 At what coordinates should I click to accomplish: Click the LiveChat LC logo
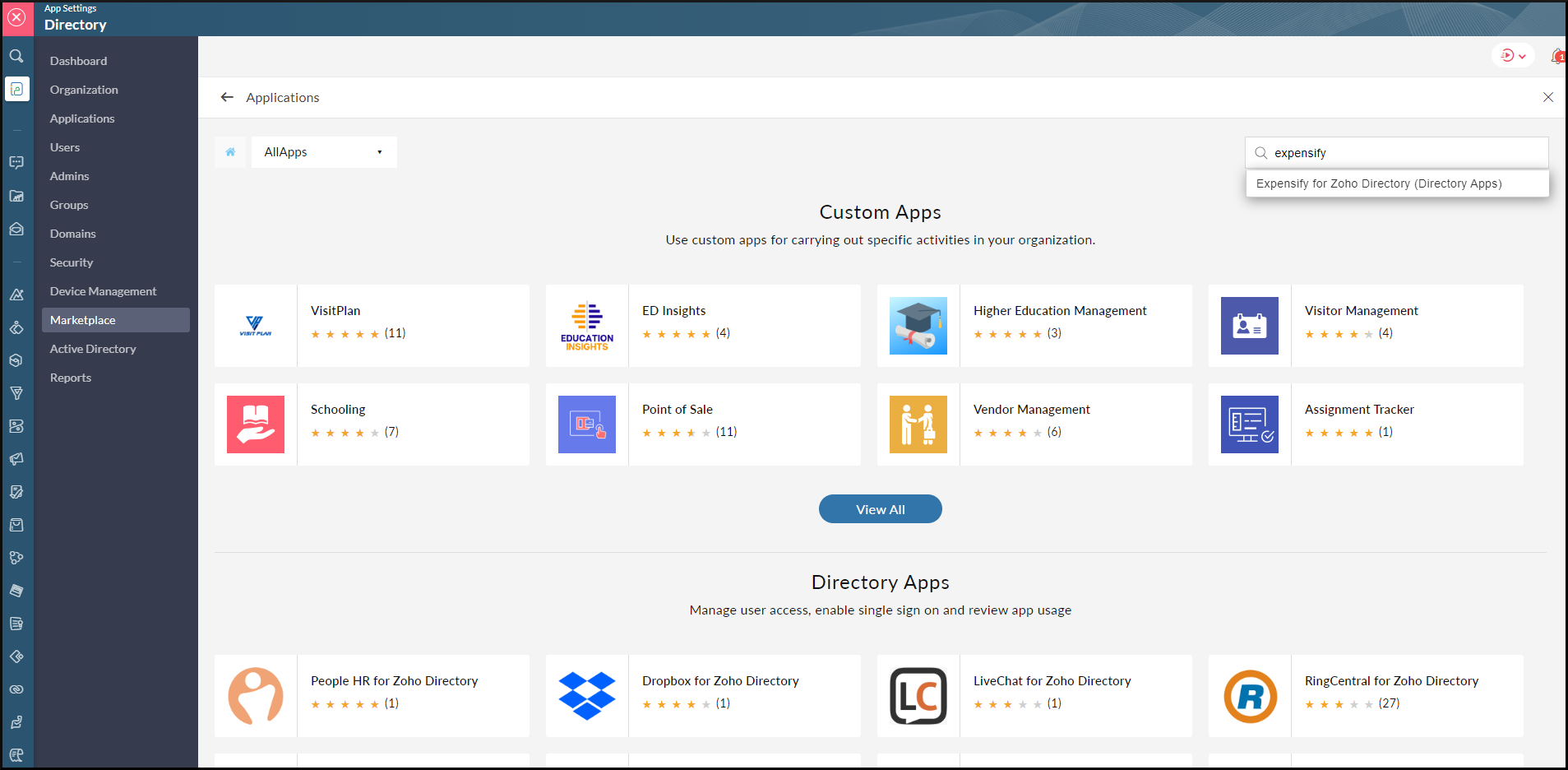(918, 695)
